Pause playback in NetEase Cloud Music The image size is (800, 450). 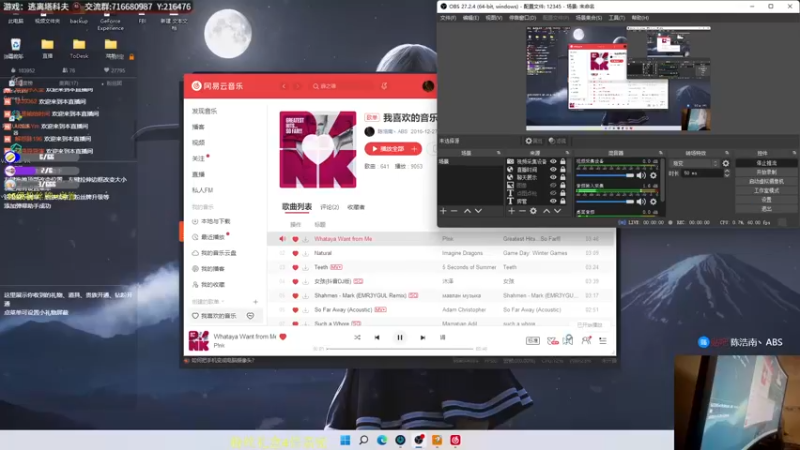(399, 337)
